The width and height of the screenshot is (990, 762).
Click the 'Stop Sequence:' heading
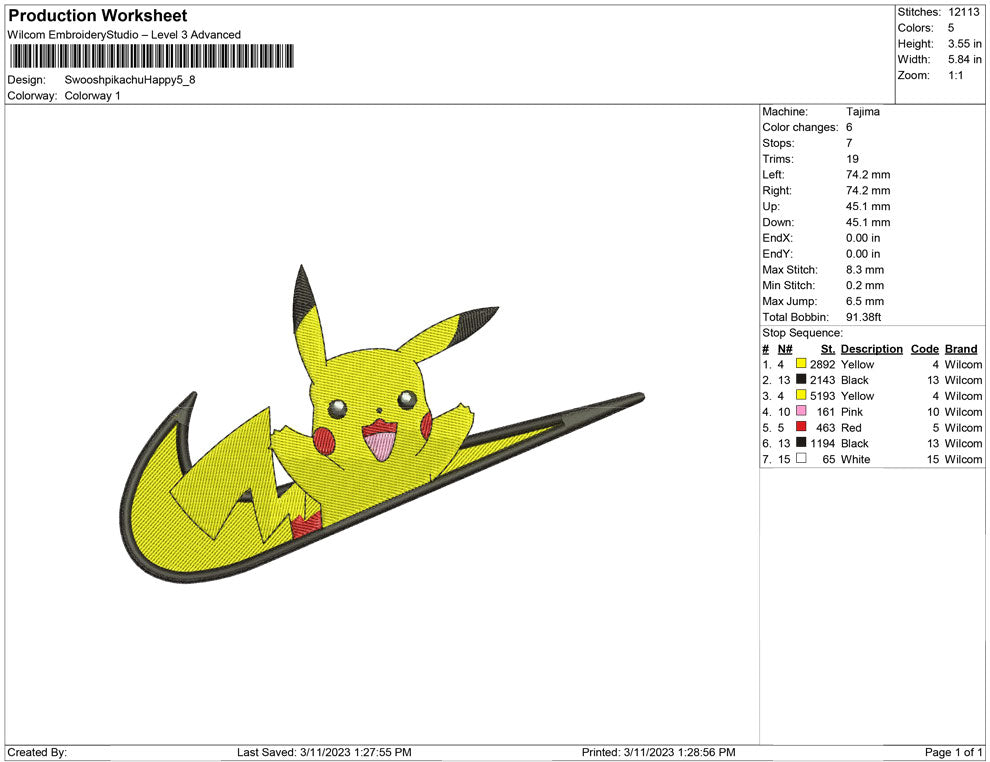pyautogui.click(x=802, y=333)
